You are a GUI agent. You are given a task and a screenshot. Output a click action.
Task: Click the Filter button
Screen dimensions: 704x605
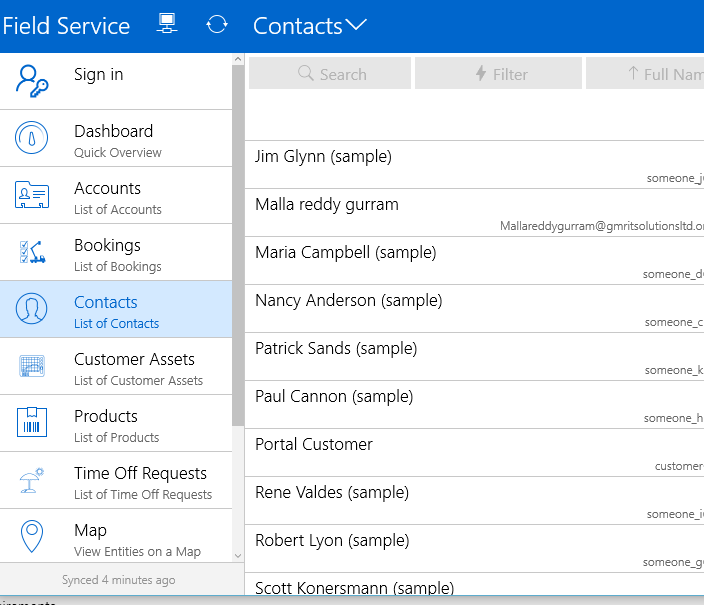[498, 73]
